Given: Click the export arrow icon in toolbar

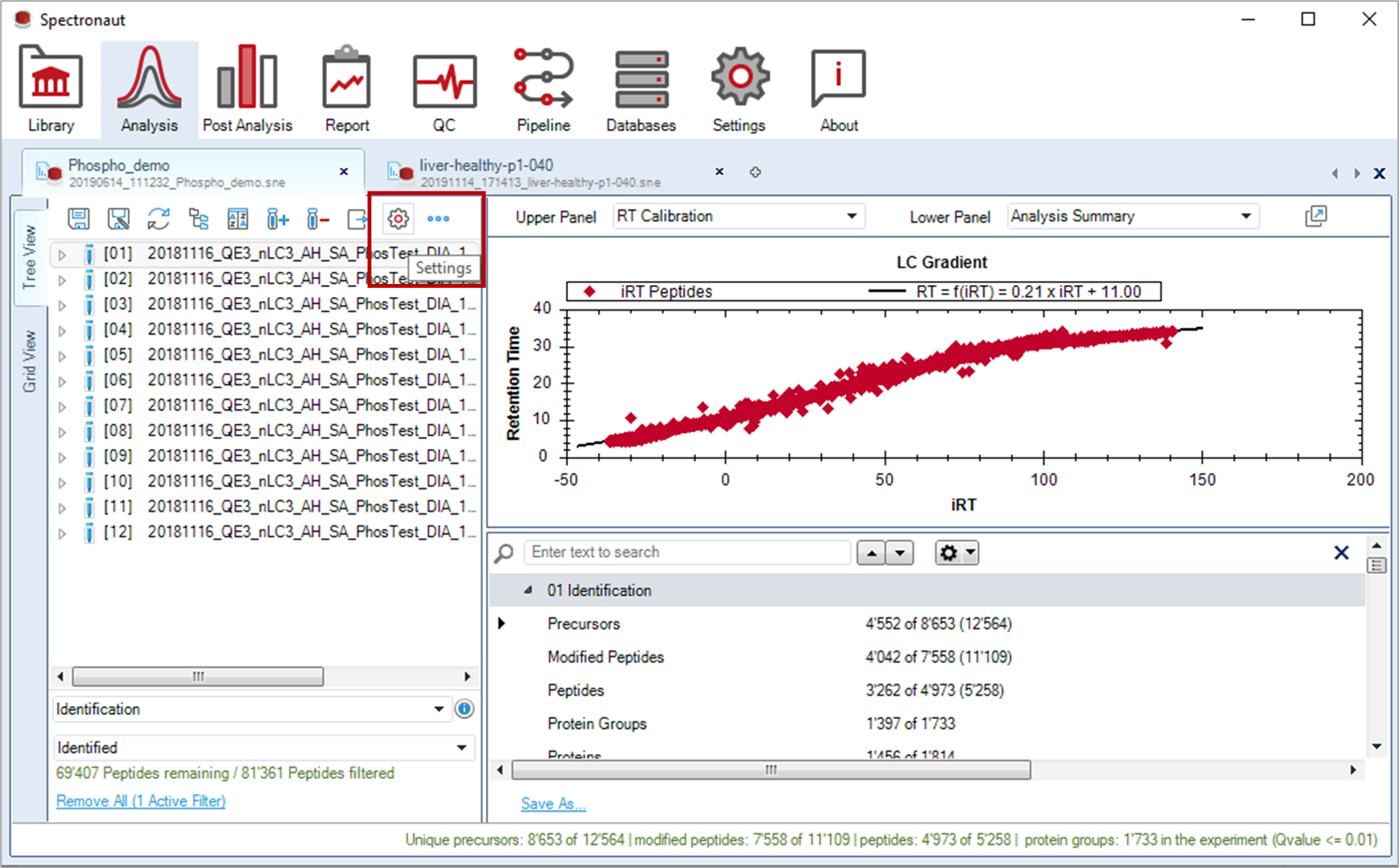Looking at the screenshot, I should pyautogui.click(x=357, y=219).
